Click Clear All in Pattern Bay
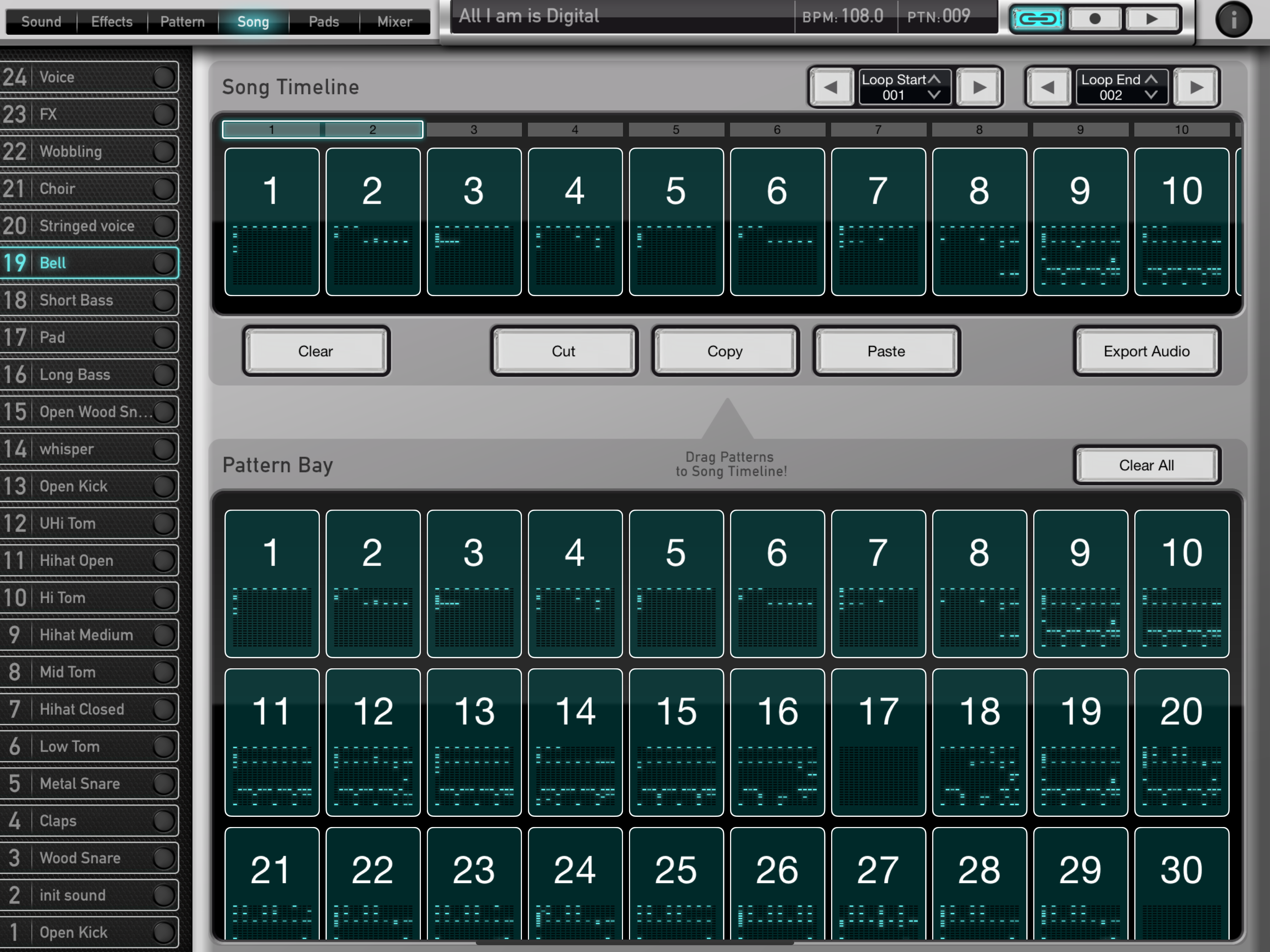This screenshot has width=1270, height=952. coord(1147,465)
